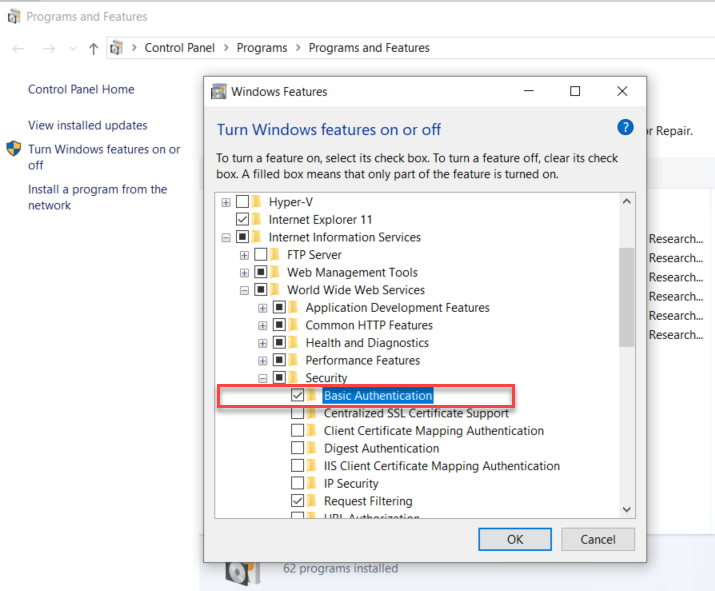
Task: Click the Hyper-V folder icon
Action: pos(257,201)
